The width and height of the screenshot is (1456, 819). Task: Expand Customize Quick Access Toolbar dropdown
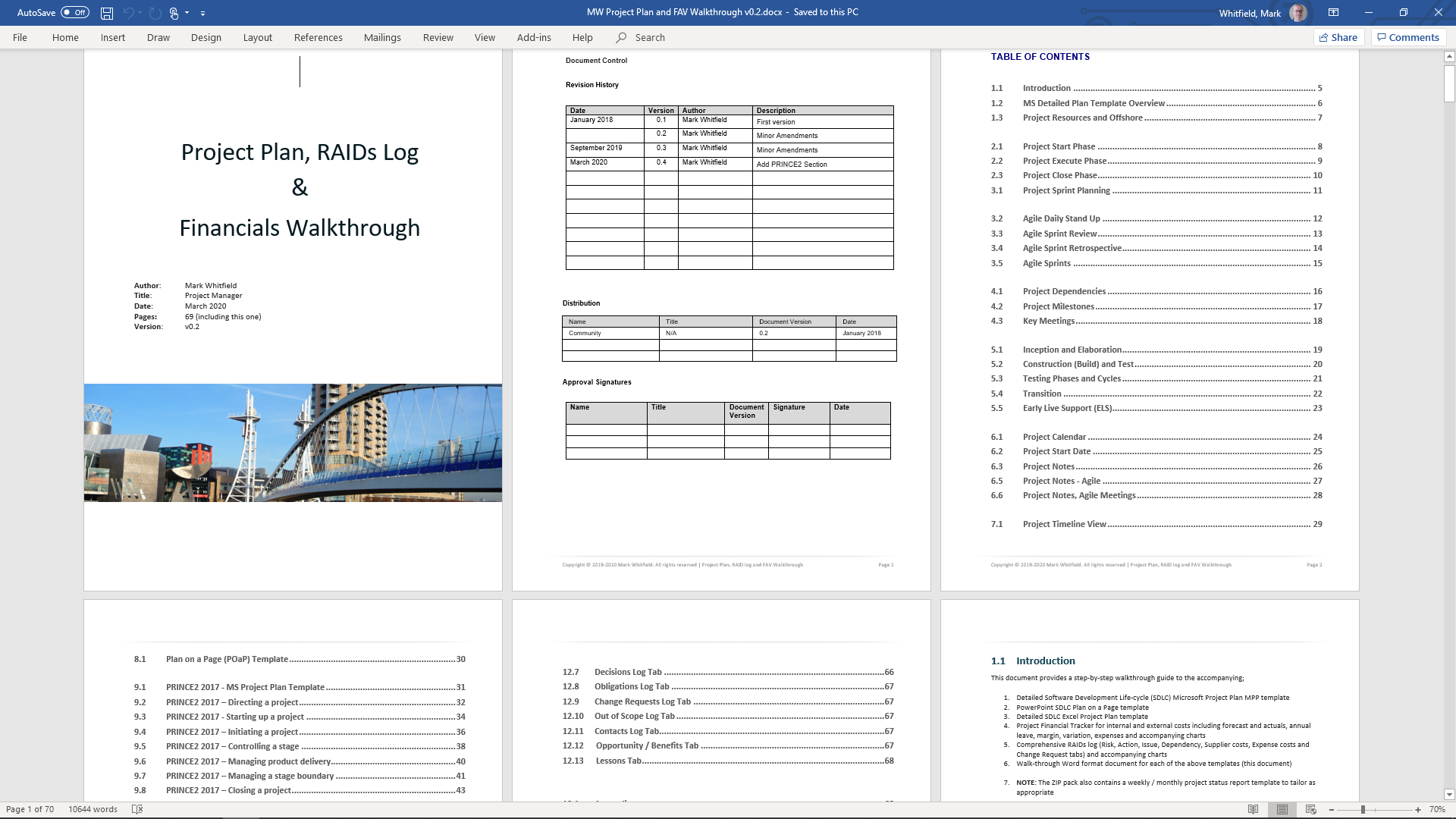202,13
